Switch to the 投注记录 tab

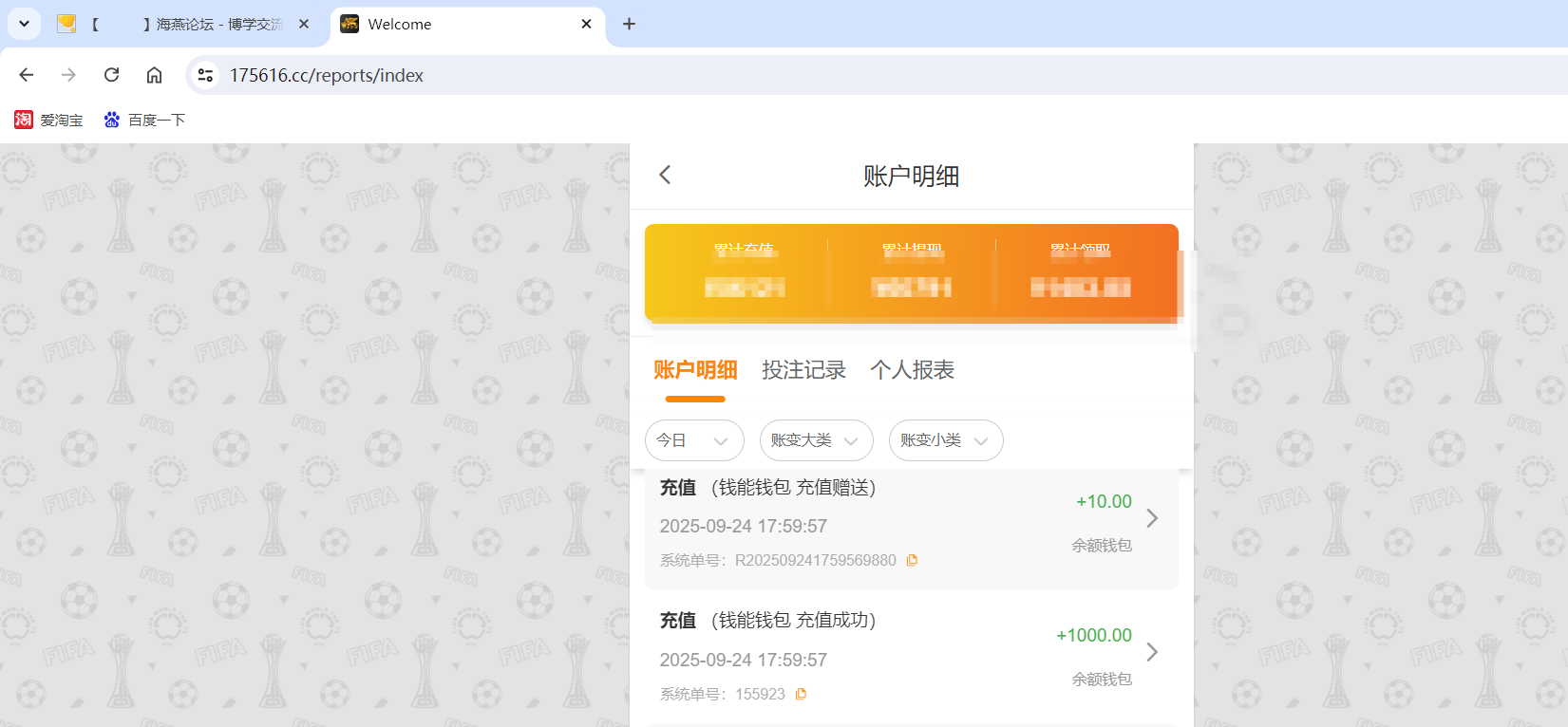tap(803, 370)
